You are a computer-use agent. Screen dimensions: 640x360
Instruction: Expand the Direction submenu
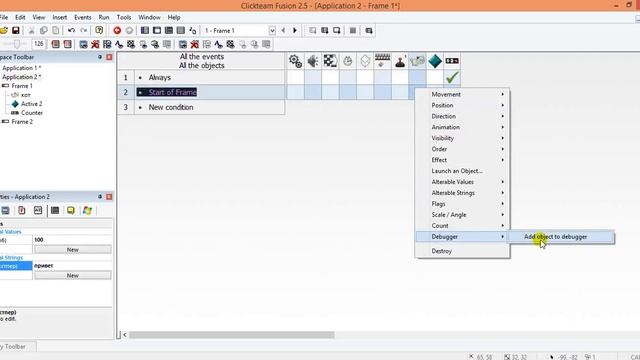(462, 116)
